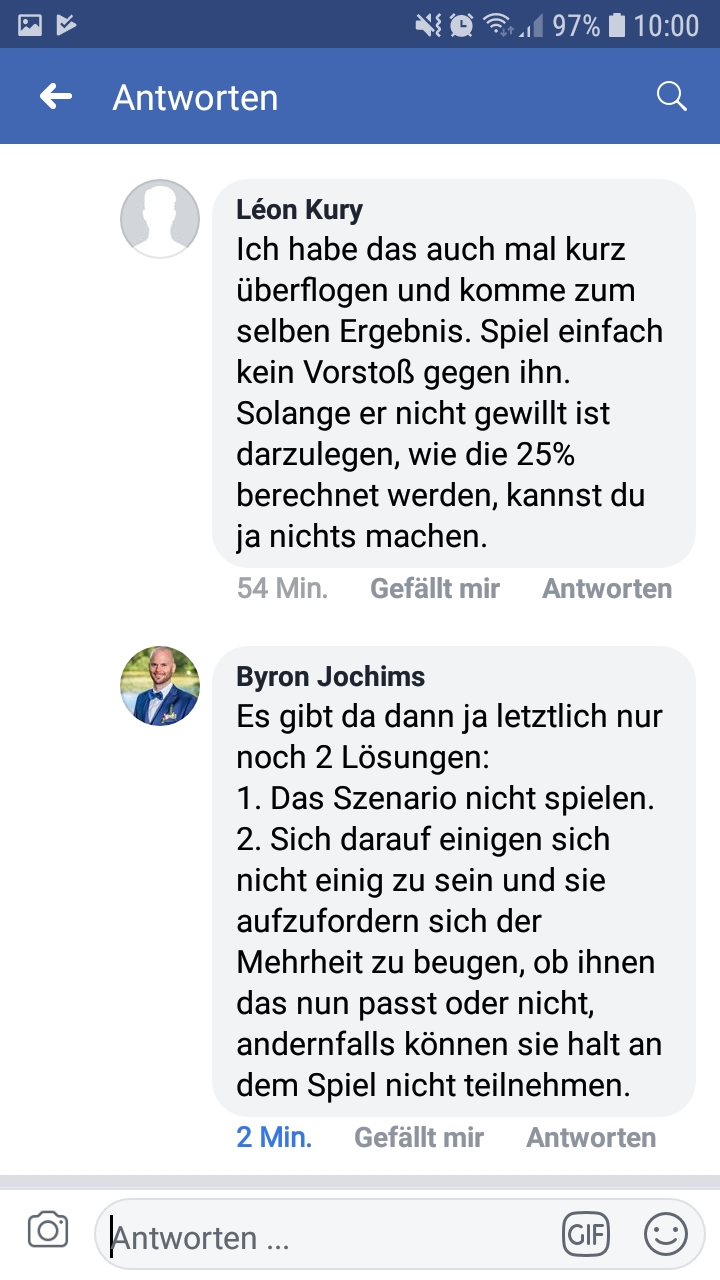
Task: Open the emoji smiley picker
Action: (666, 1235)
